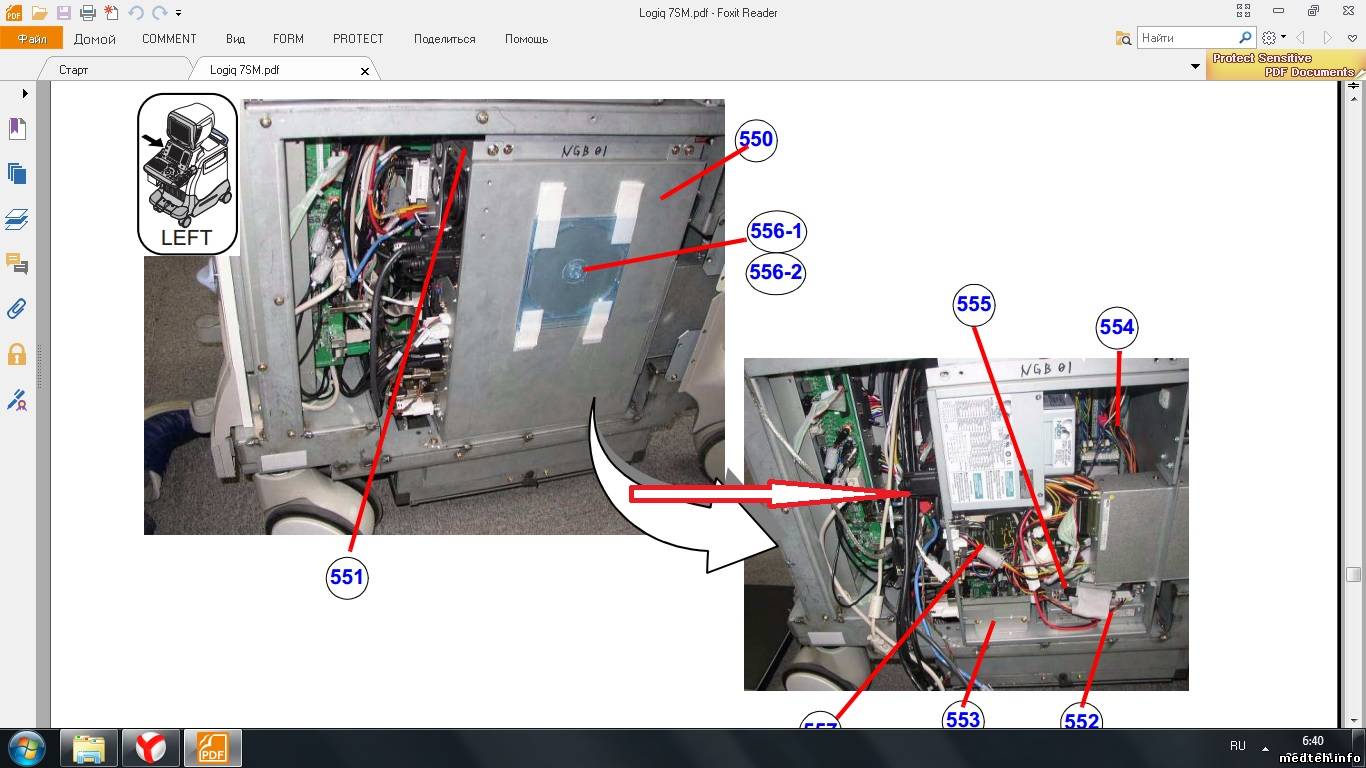Click the Protect Sensitive PDF Documents banner
Image resolution: width=1366 pixels, height=768 pixels.
pyautogui.click(x=1283, y=65)
